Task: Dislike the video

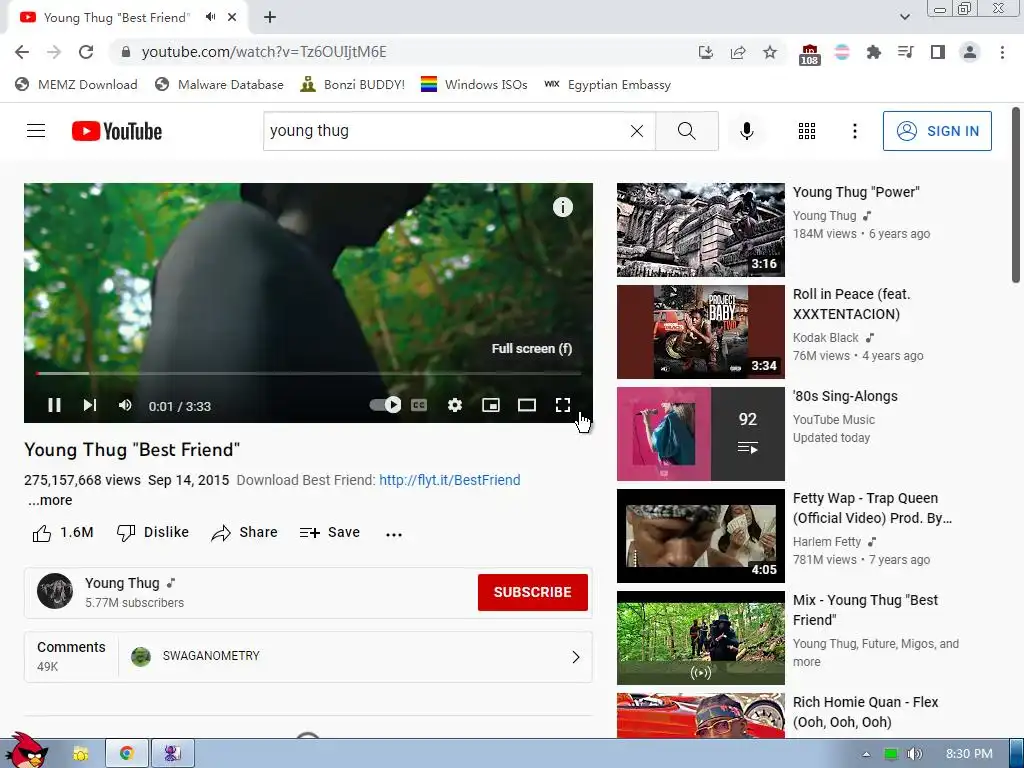Action: point(153,533)
